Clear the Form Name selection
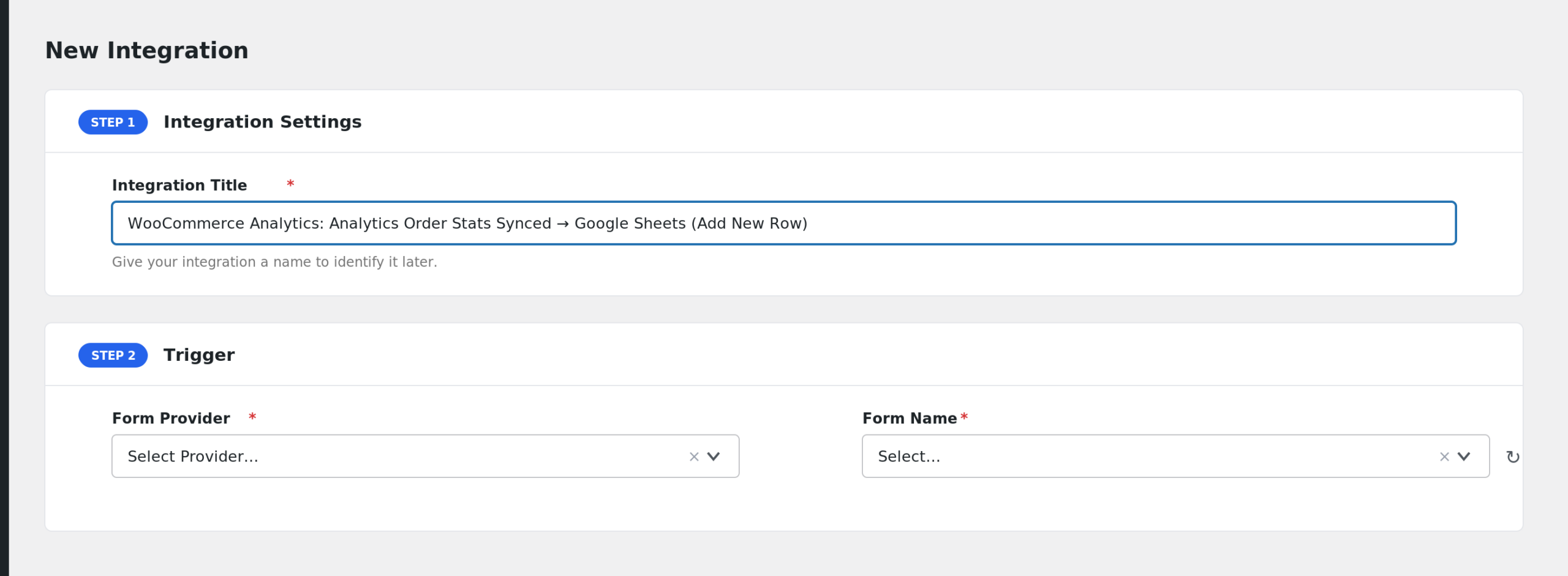This screenshot has height=576, width=1568. [x=1444, y=457]
